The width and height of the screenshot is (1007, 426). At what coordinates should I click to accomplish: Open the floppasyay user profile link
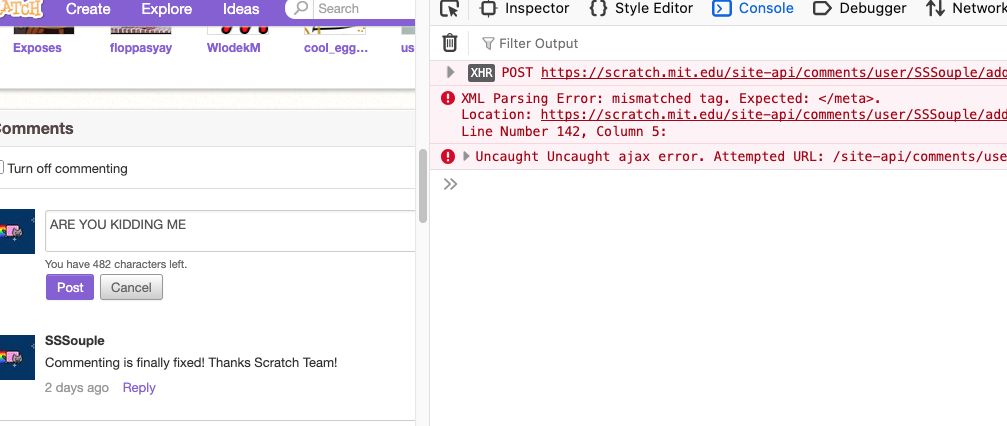(141, 48)
